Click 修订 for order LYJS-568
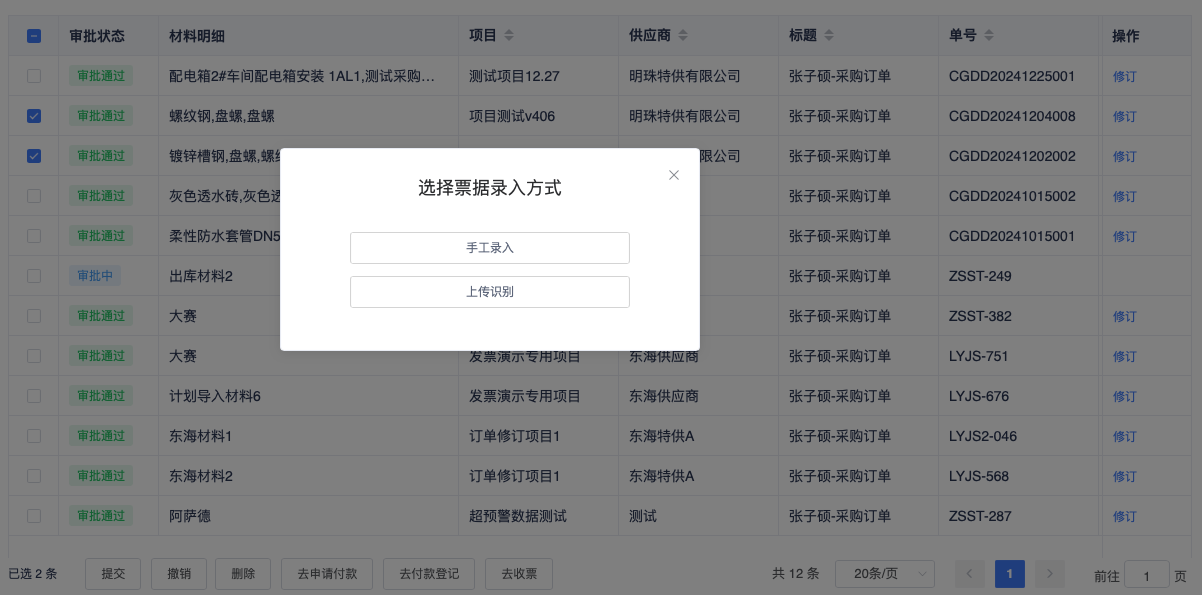 tap(1125, 476)
